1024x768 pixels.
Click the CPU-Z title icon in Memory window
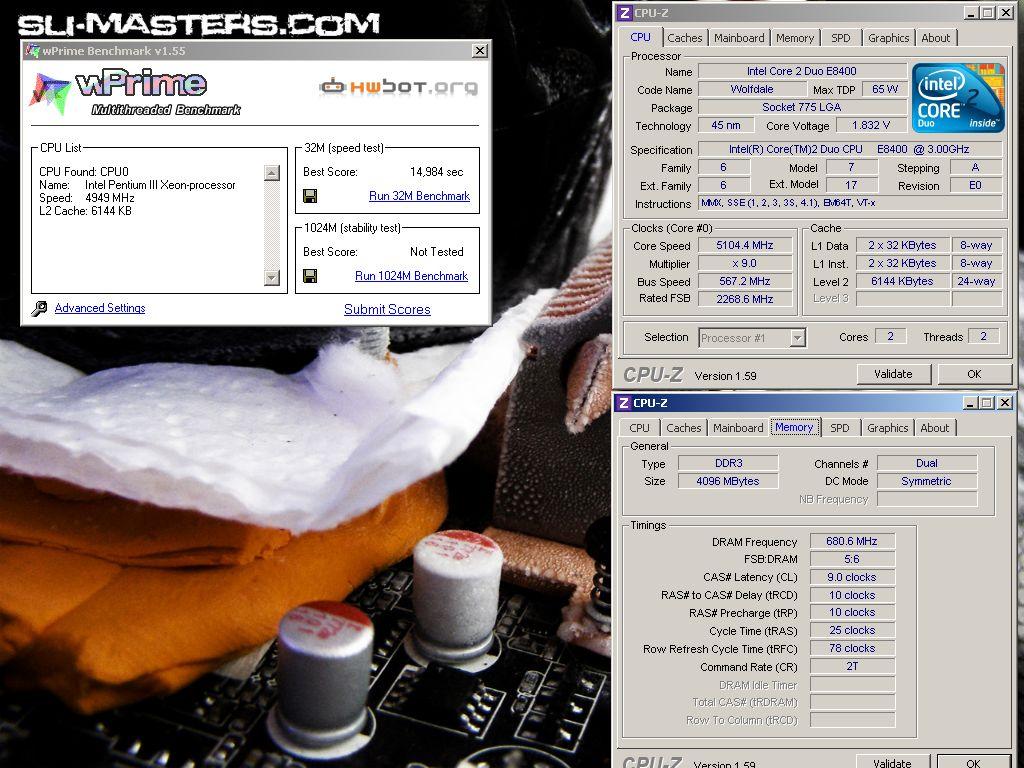tap(625, 402)
